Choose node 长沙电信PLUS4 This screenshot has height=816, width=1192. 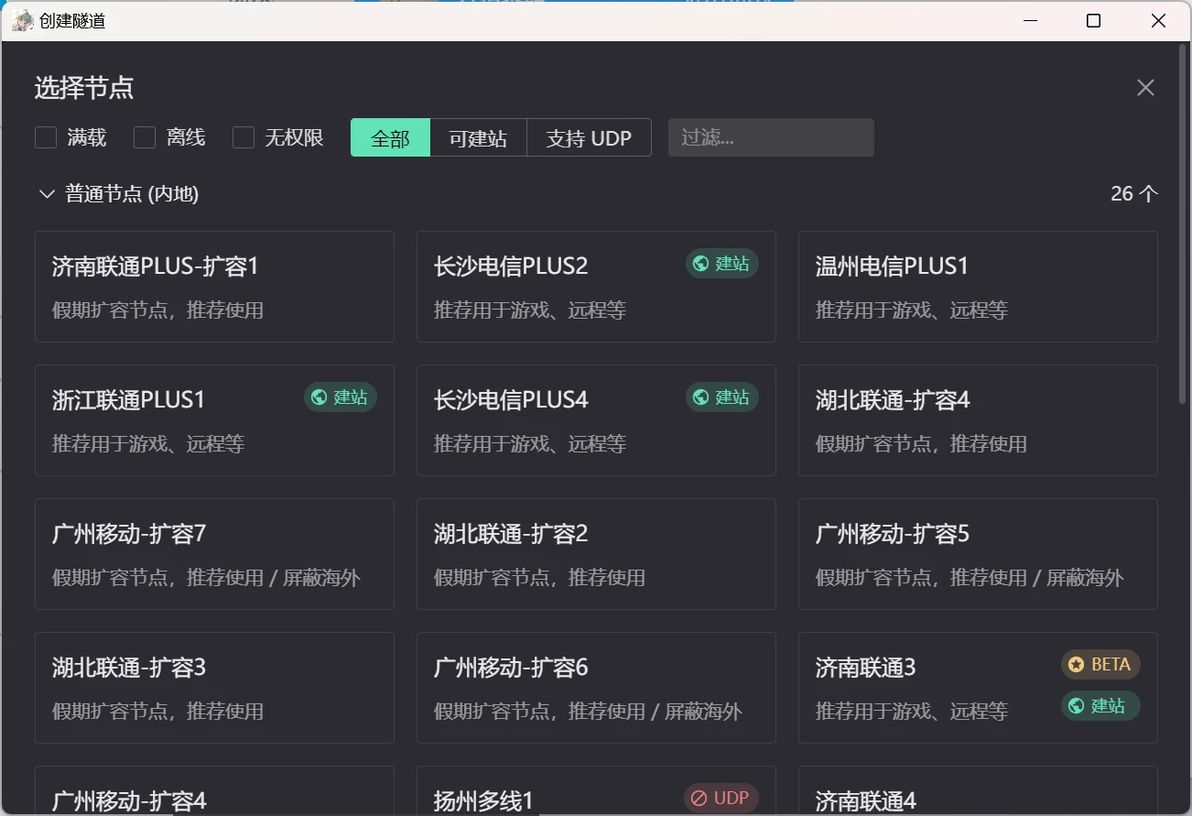[x=596, y=421]
